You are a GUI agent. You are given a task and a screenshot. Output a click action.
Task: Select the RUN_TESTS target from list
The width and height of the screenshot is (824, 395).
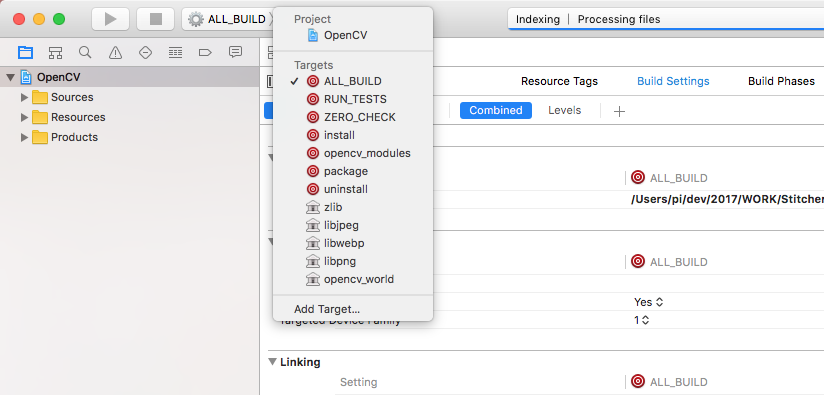353,99
